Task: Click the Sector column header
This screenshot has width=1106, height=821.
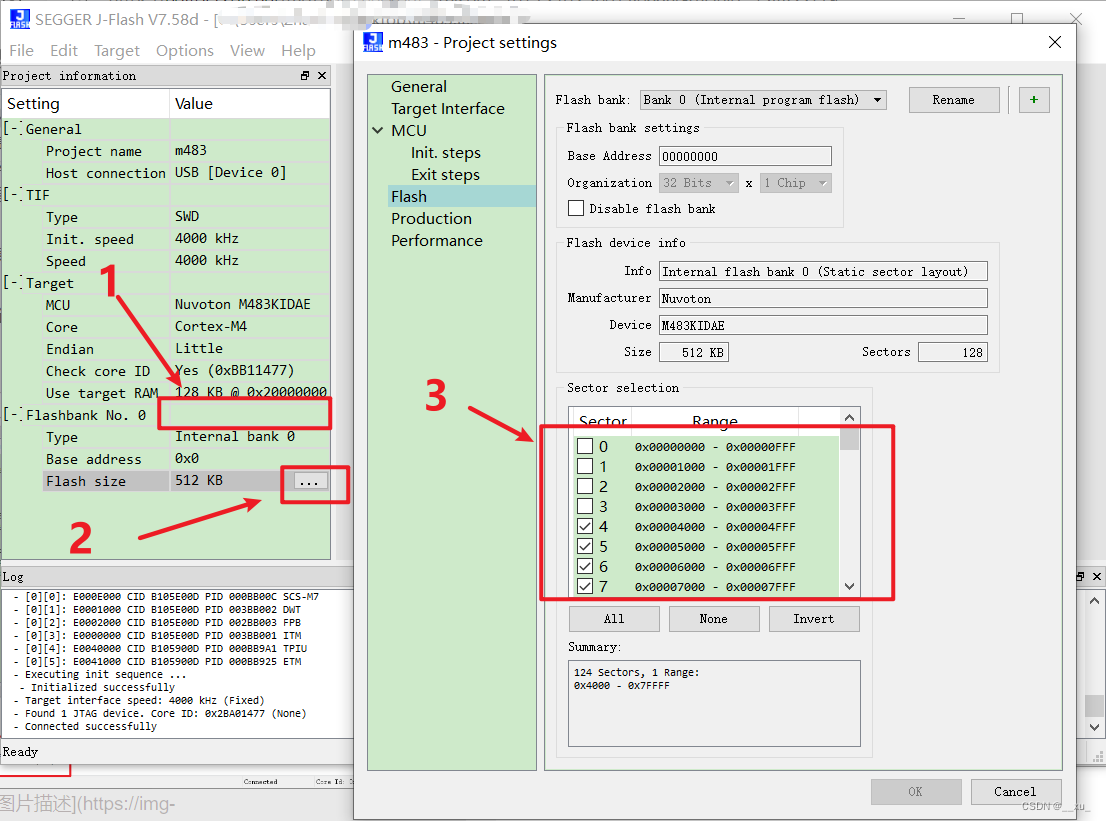Action: 603,421
